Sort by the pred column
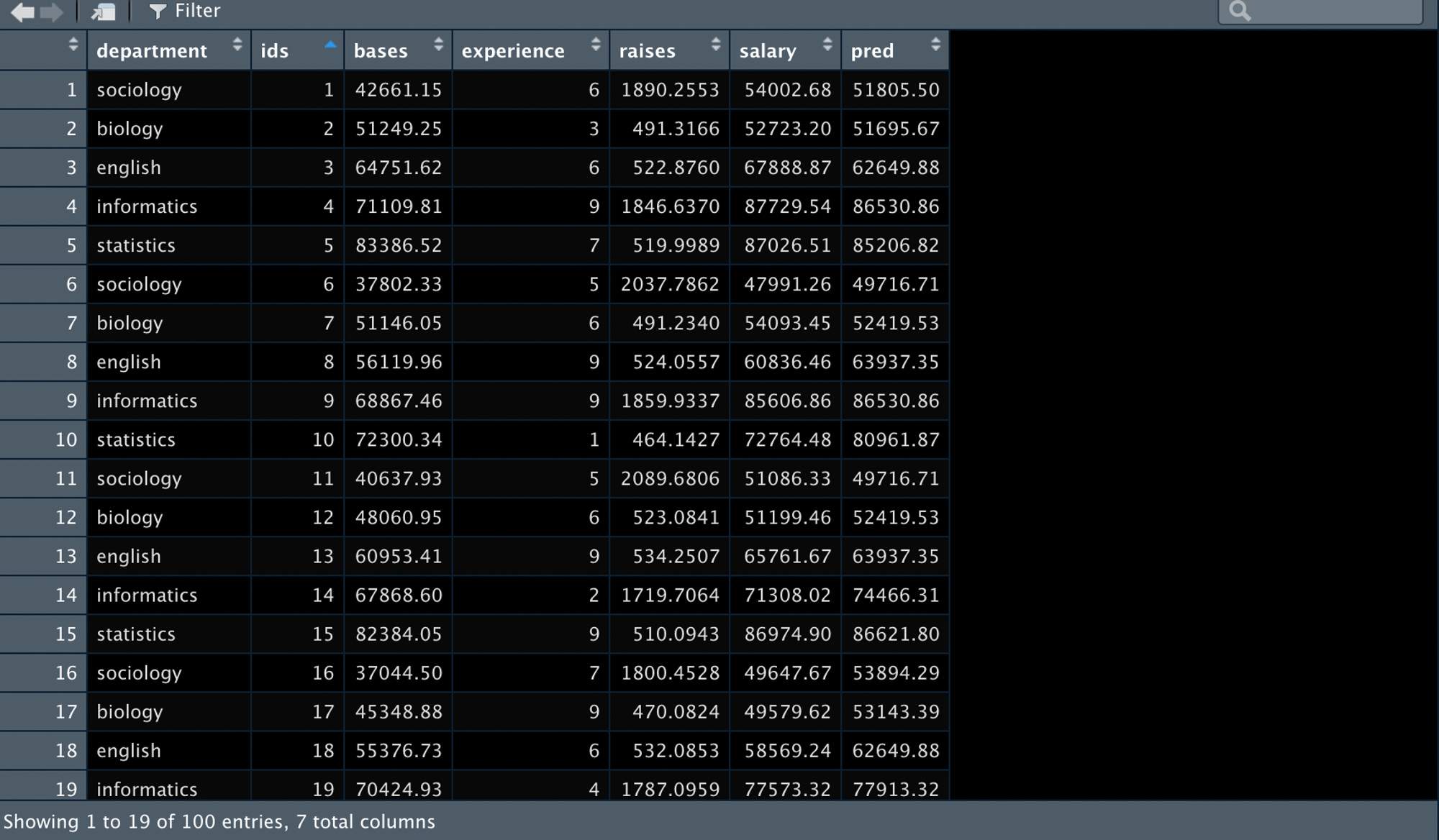Image resolution: width=1439 pixels, height=840 pixels. (895, 50)
